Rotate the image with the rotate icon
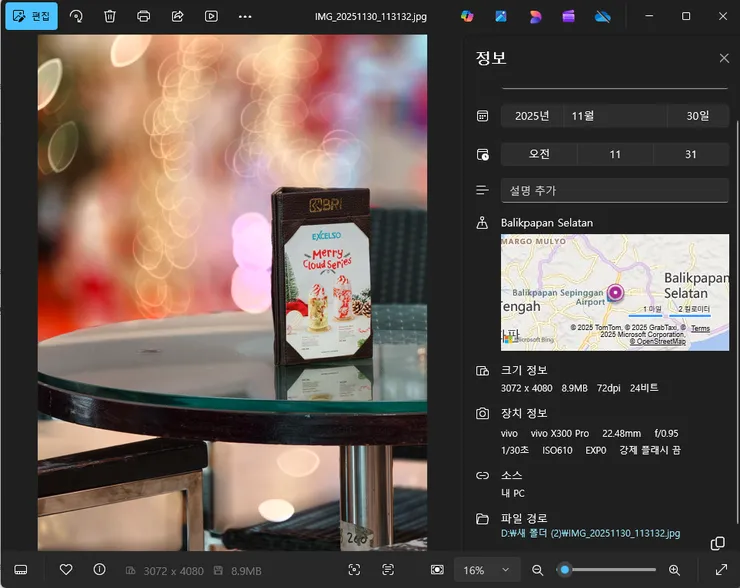Image resolution: width=740 pixels, height=588 pixels. [x=76, y=17]
